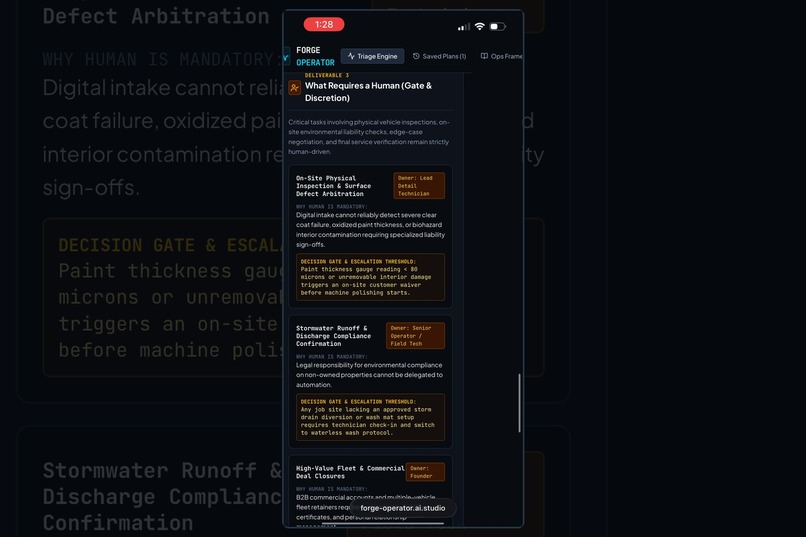This screenshot has width=806, height=537.
Task: Click the page scrollbar thumb in phone view
Action: (x=519, y=403)
